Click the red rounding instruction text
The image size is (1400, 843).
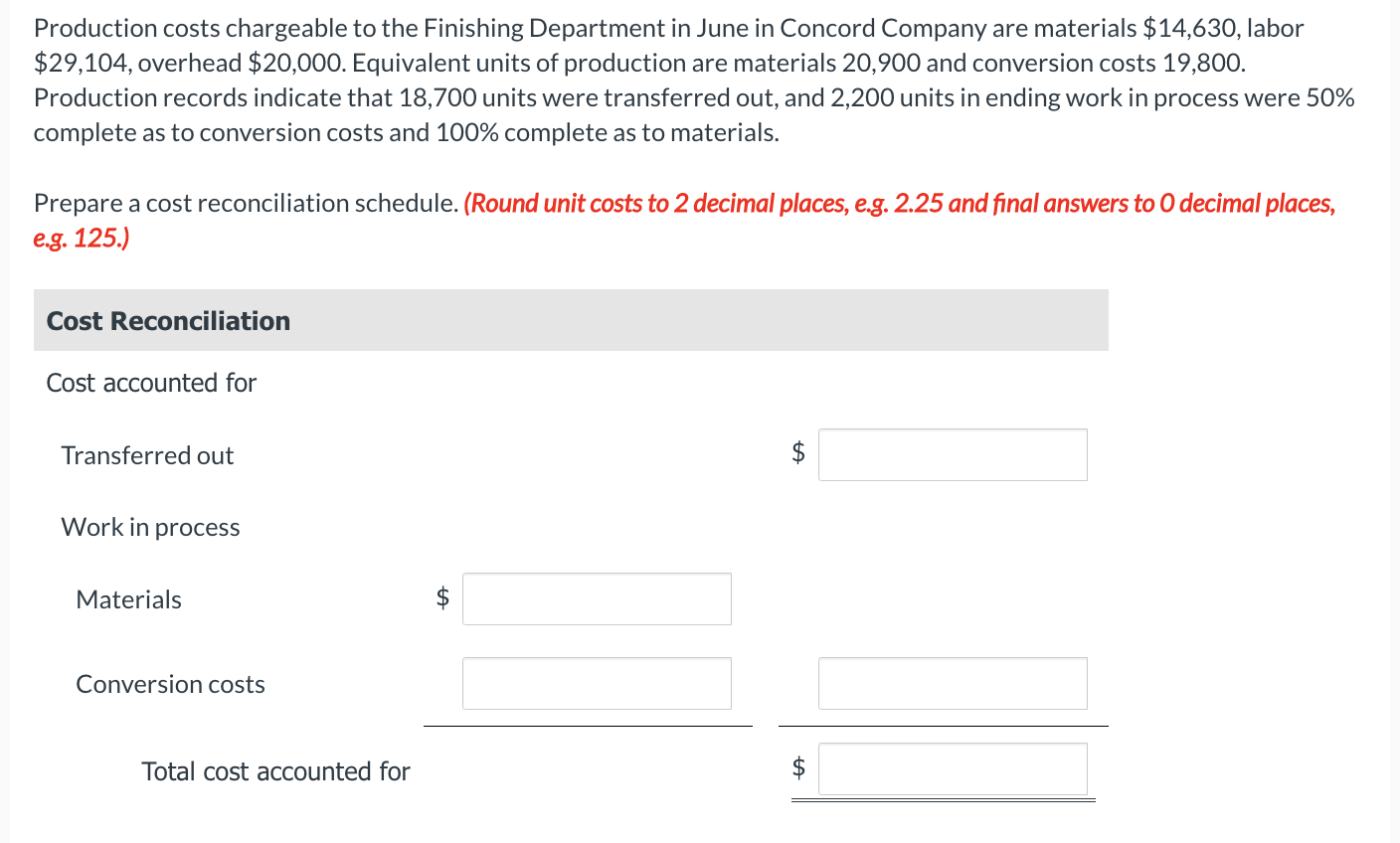[899, 204]
